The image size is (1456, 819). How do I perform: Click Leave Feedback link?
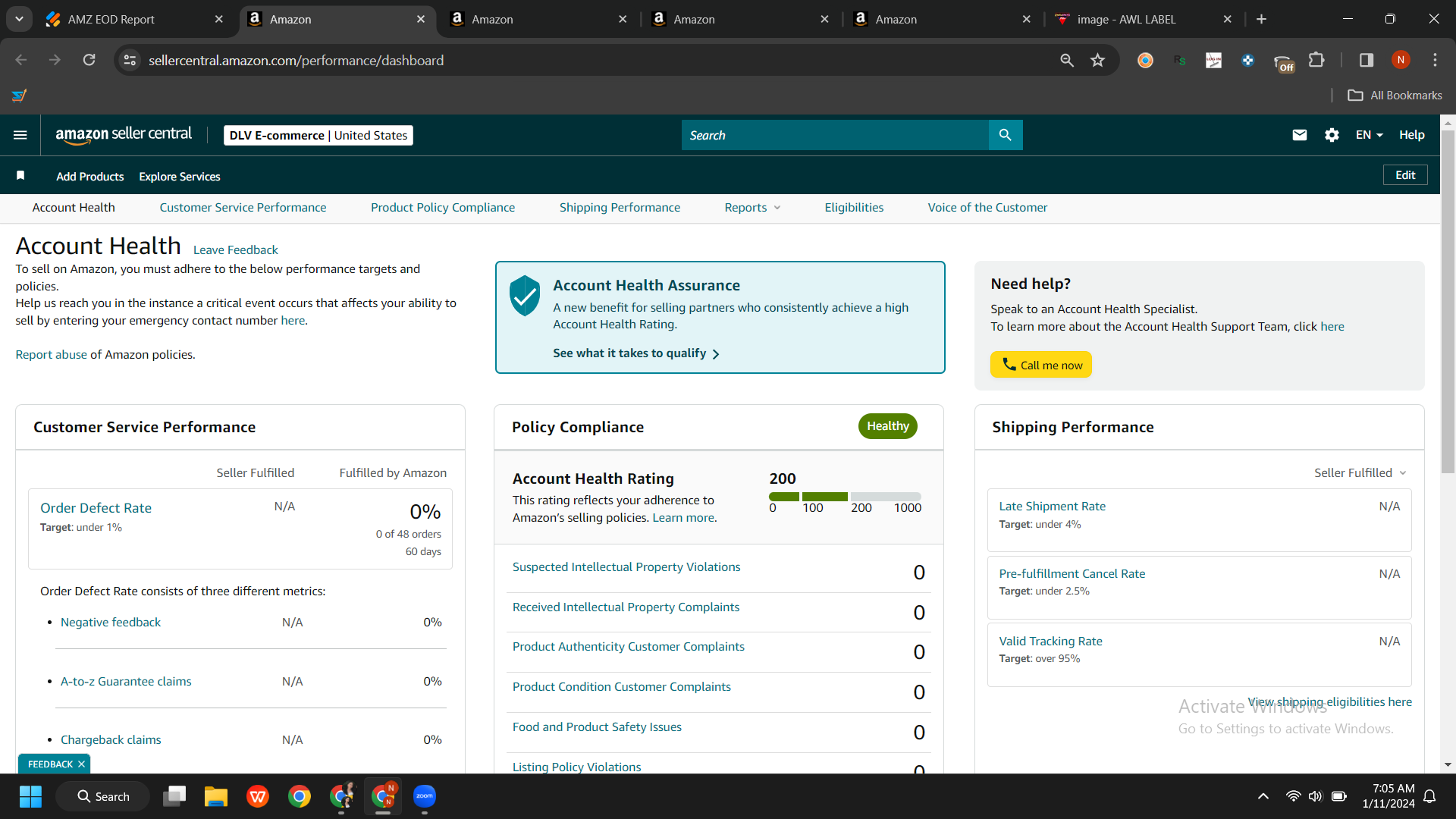[x=236, y=250]
